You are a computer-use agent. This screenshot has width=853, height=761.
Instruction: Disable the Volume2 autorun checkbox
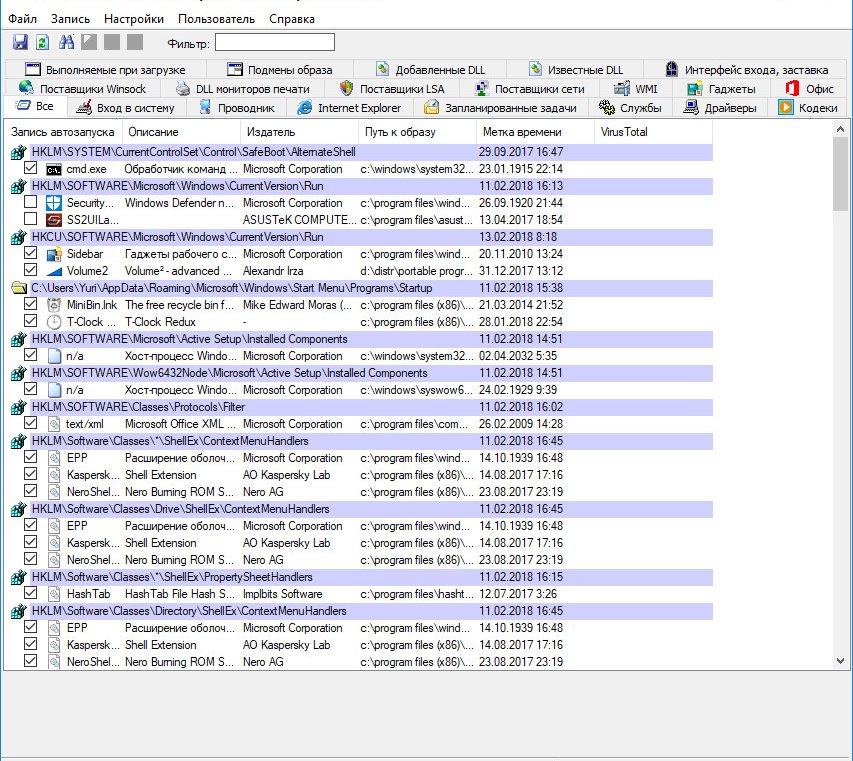[30, 270]
